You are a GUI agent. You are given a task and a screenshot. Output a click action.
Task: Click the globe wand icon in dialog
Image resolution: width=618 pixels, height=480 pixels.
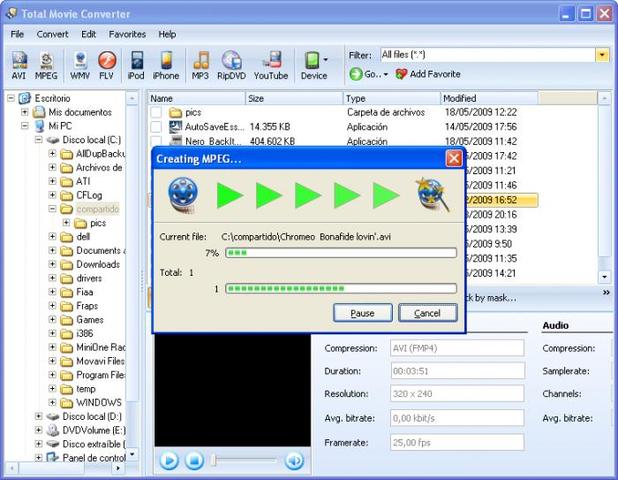click(x=433, y=195)
